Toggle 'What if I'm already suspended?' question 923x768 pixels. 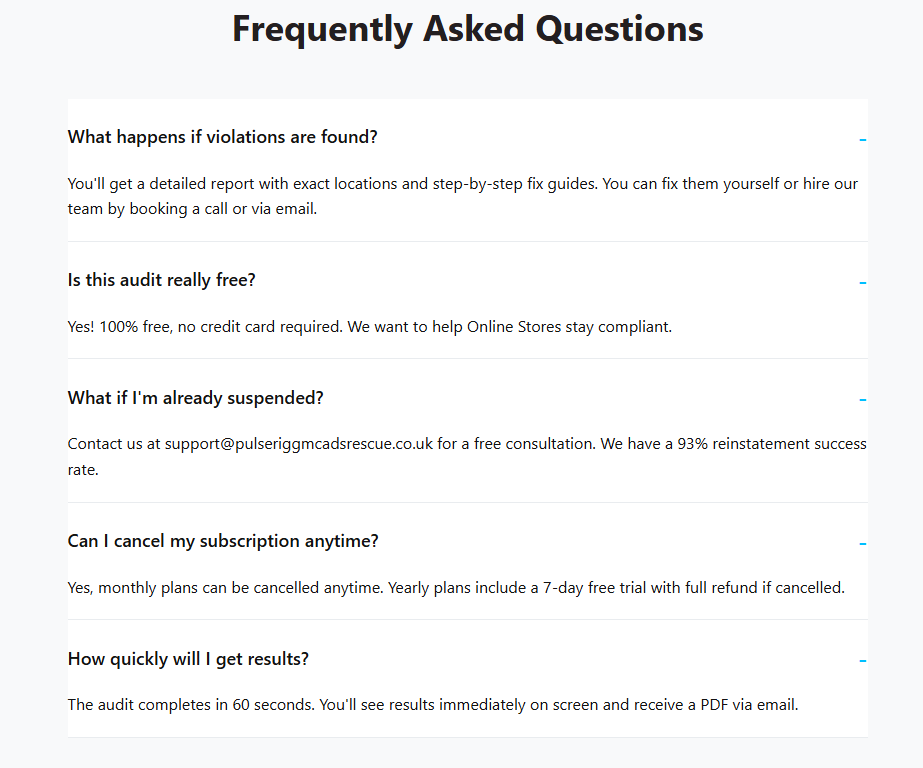click(196, 398)
